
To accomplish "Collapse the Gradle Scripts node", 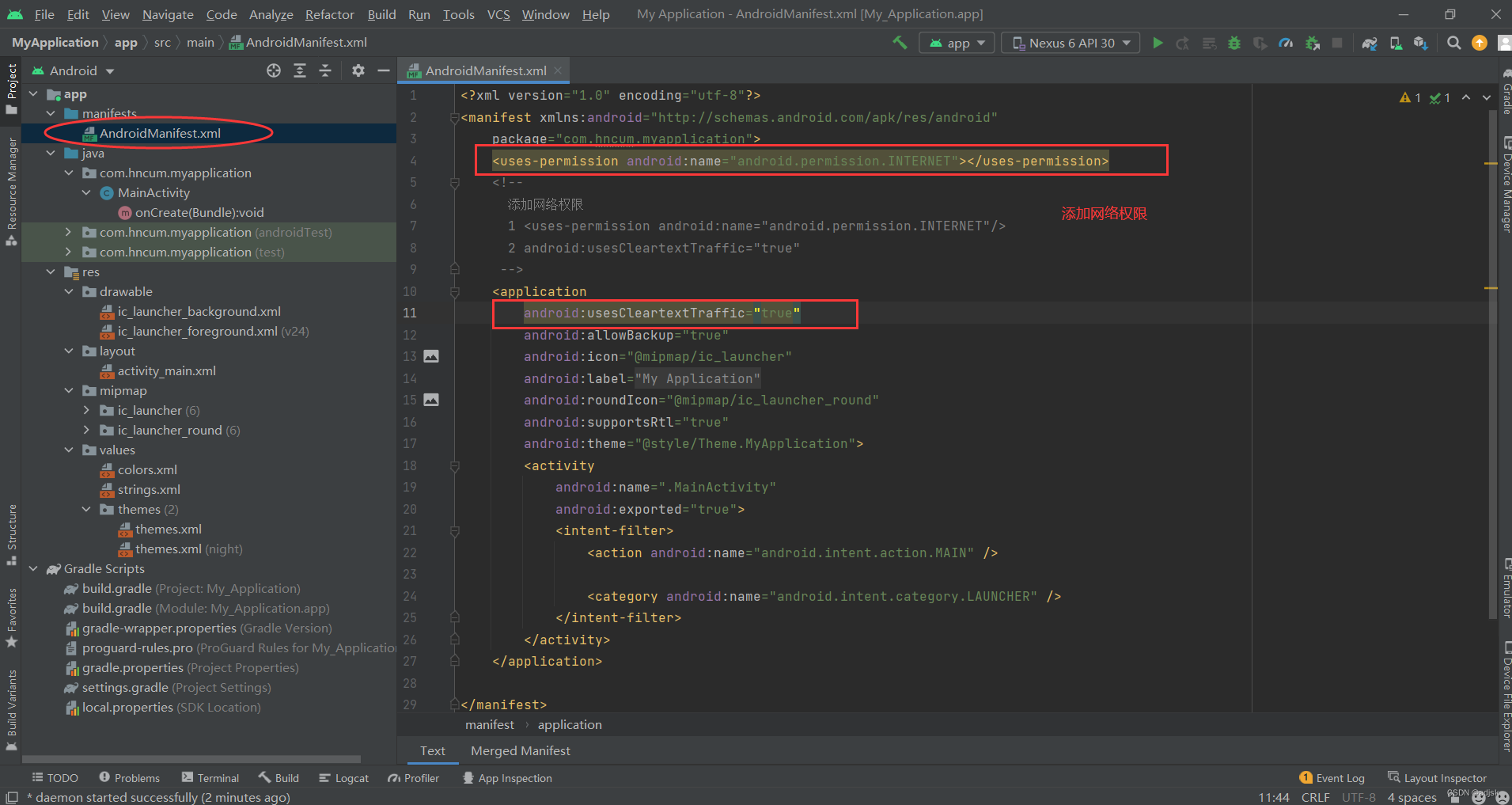I will [33, 568].
